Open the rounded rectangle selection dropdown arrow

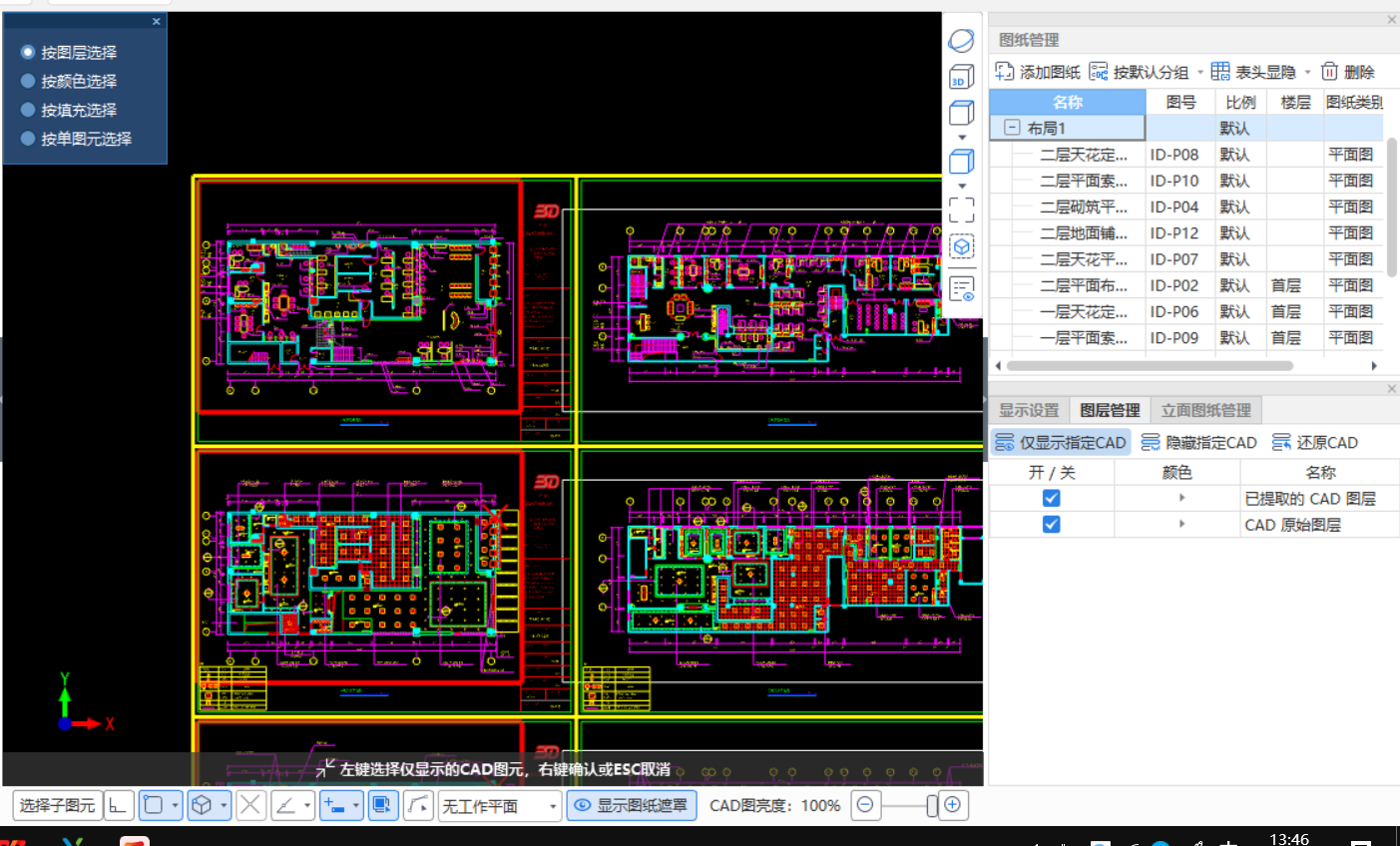pyautogui.click(x=175, y=805)
